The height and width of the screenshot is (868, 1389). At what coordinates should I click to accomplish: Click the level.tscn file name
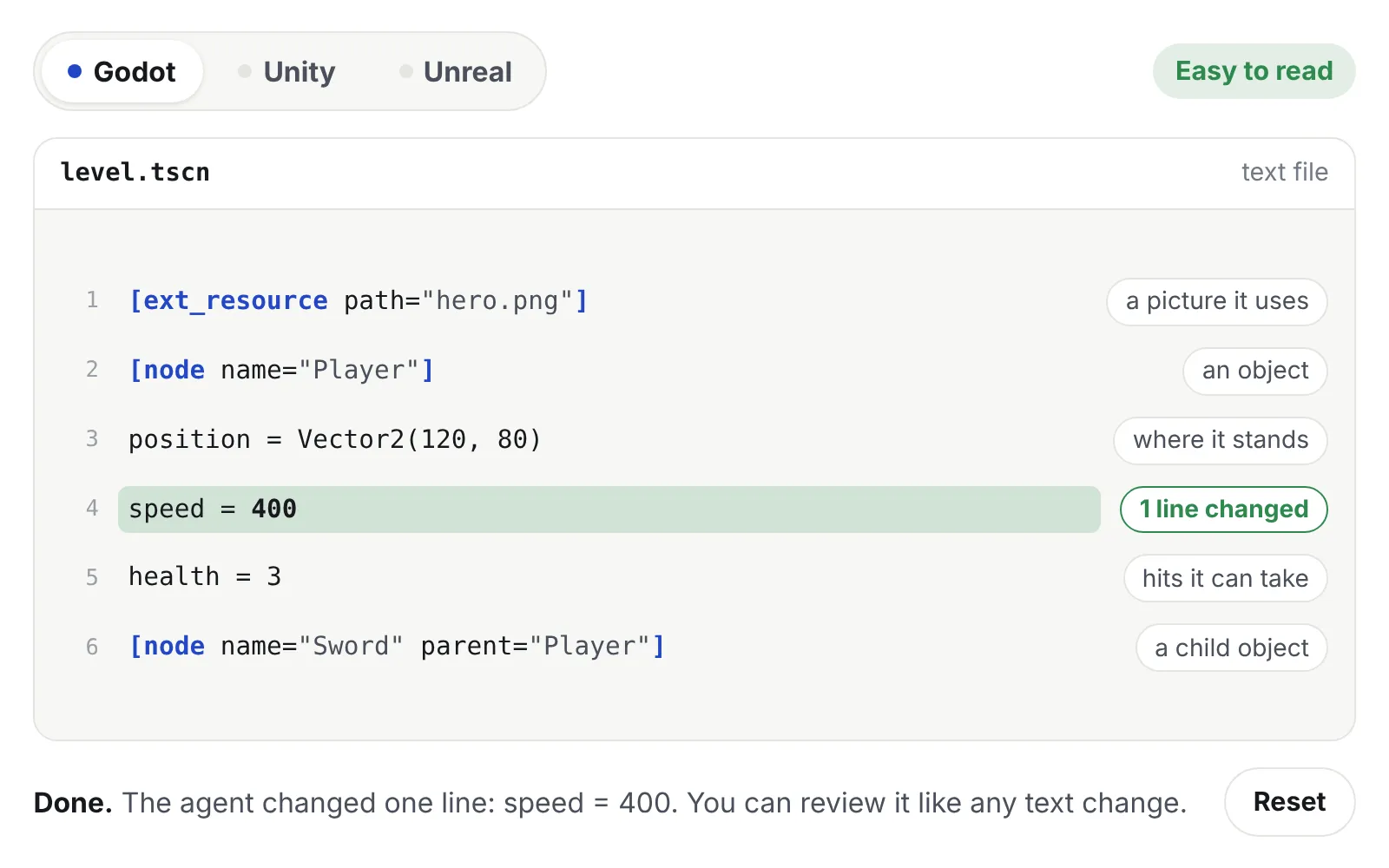pyautogui.click(x=135, y=172)
